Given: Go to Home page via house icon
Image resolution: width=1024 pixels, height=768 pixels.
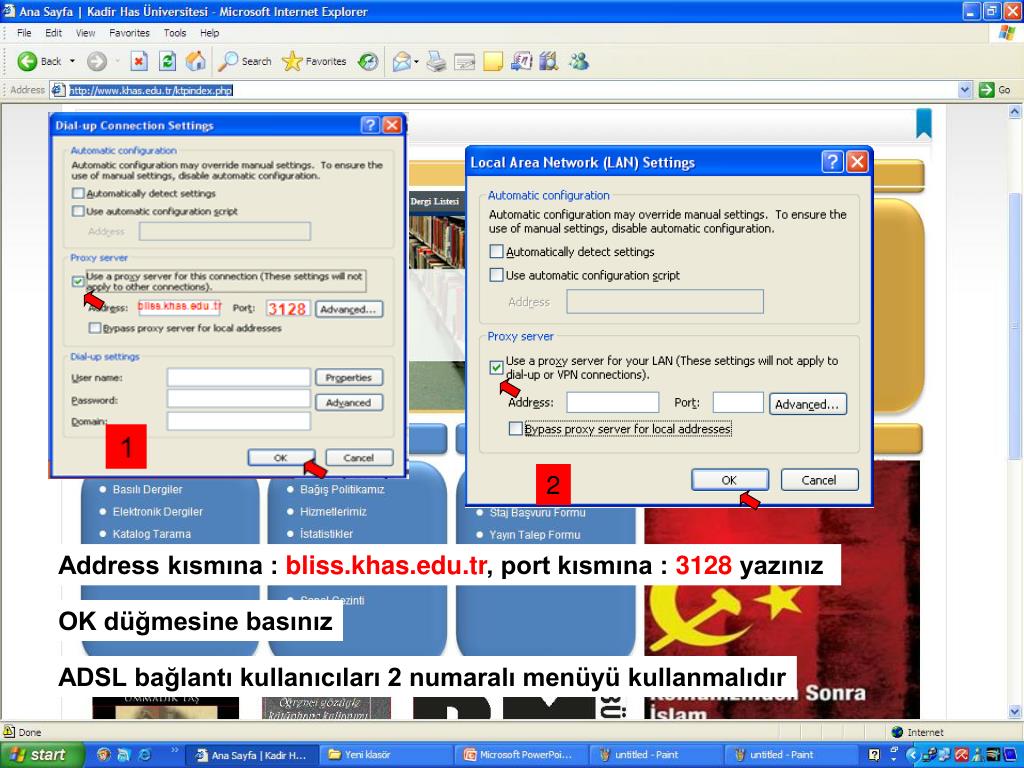Looking at the screenshot, I should pos(195,61).
